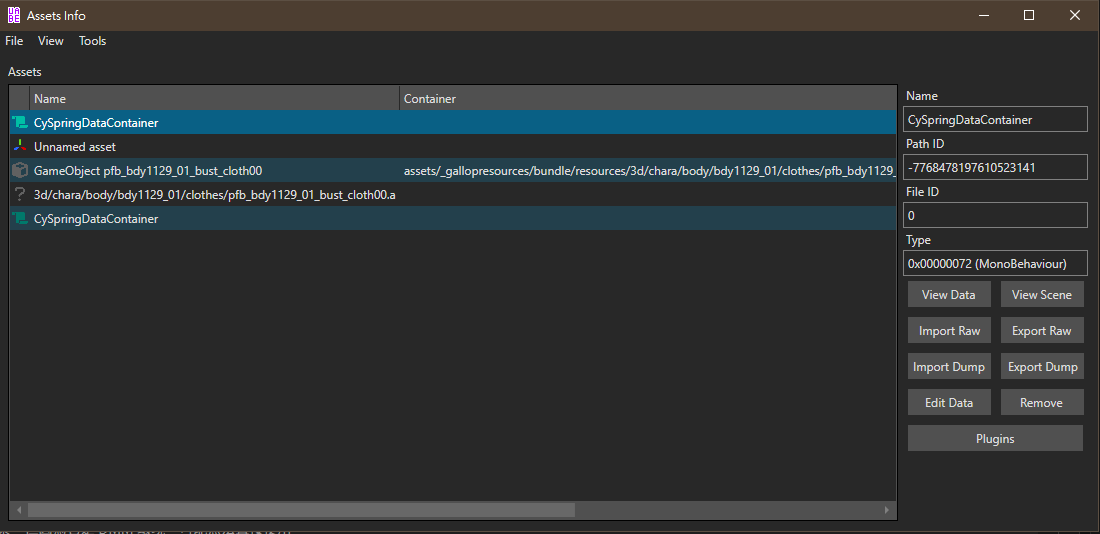Open the Tools menu
The image size is (1100, 534).
93,41
